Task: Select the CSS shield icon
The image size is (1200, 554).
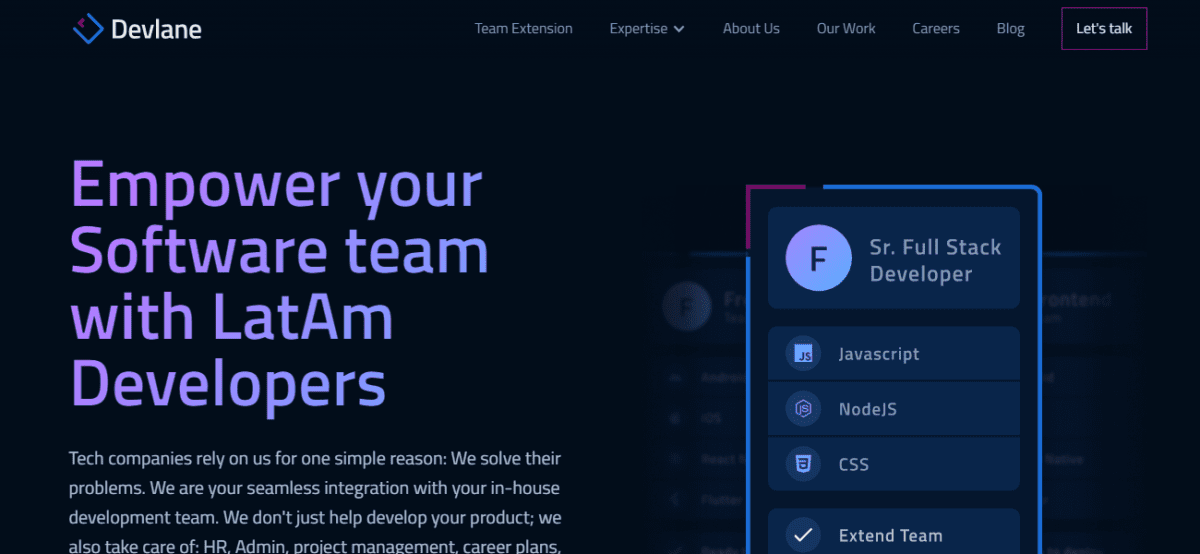Action: (802, 464)
